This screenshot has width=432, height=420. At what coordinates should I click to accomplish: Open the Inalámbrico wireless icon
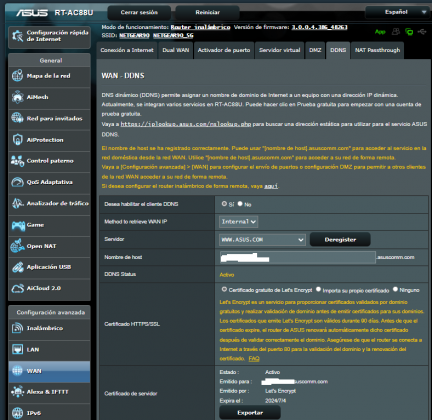coord(17,328)
